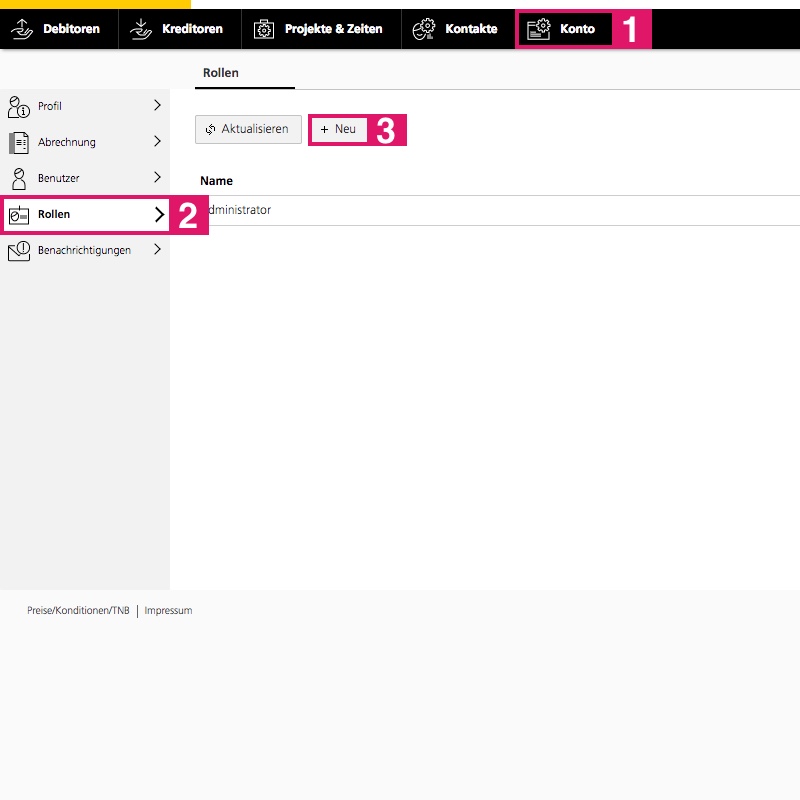Select the Administrator role row

[x=238, y=210]
